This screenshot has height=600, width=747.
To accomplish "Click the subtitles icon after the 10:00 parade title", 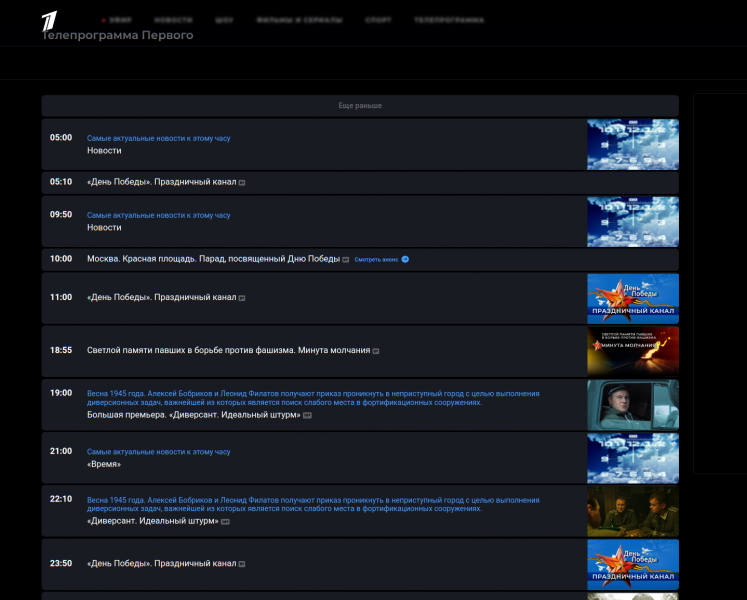I will tap(346, 260).
